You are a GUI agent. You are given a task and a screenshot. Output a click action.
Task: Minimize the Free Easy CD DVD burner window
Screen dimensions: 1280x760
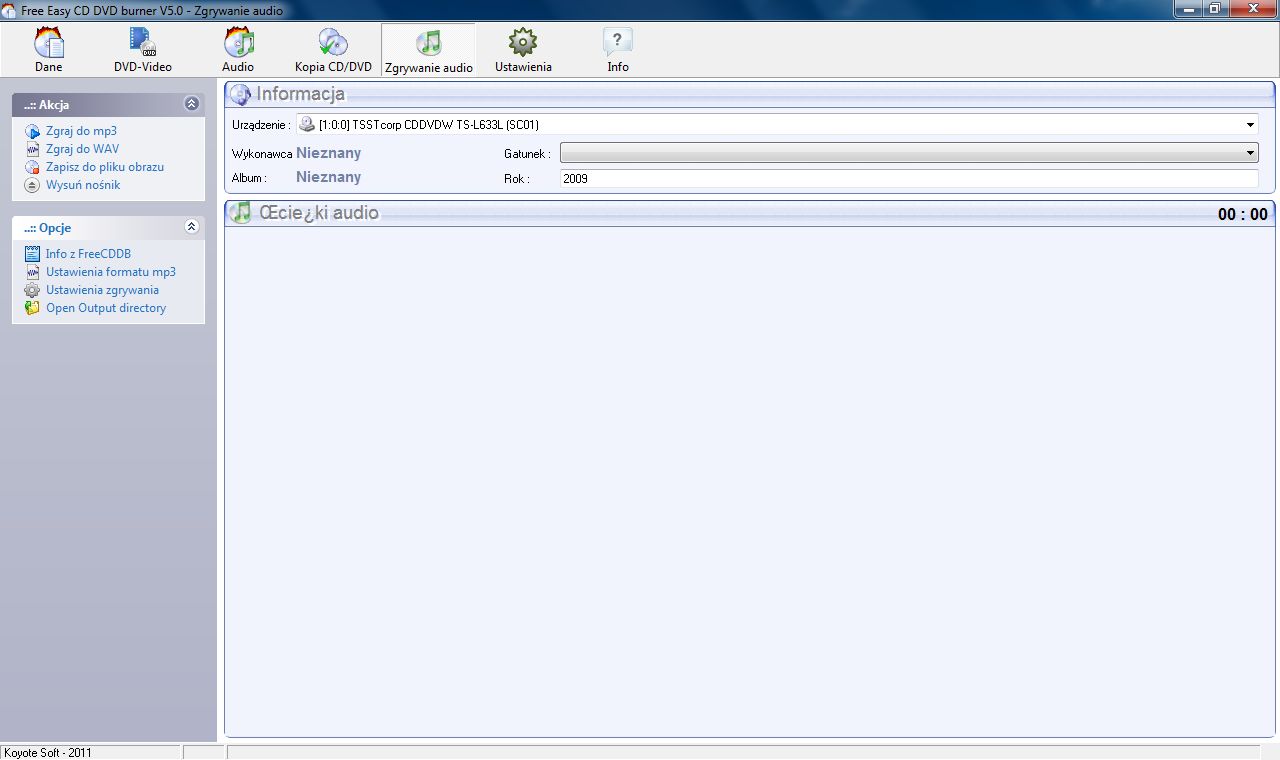pos(1188,8)
